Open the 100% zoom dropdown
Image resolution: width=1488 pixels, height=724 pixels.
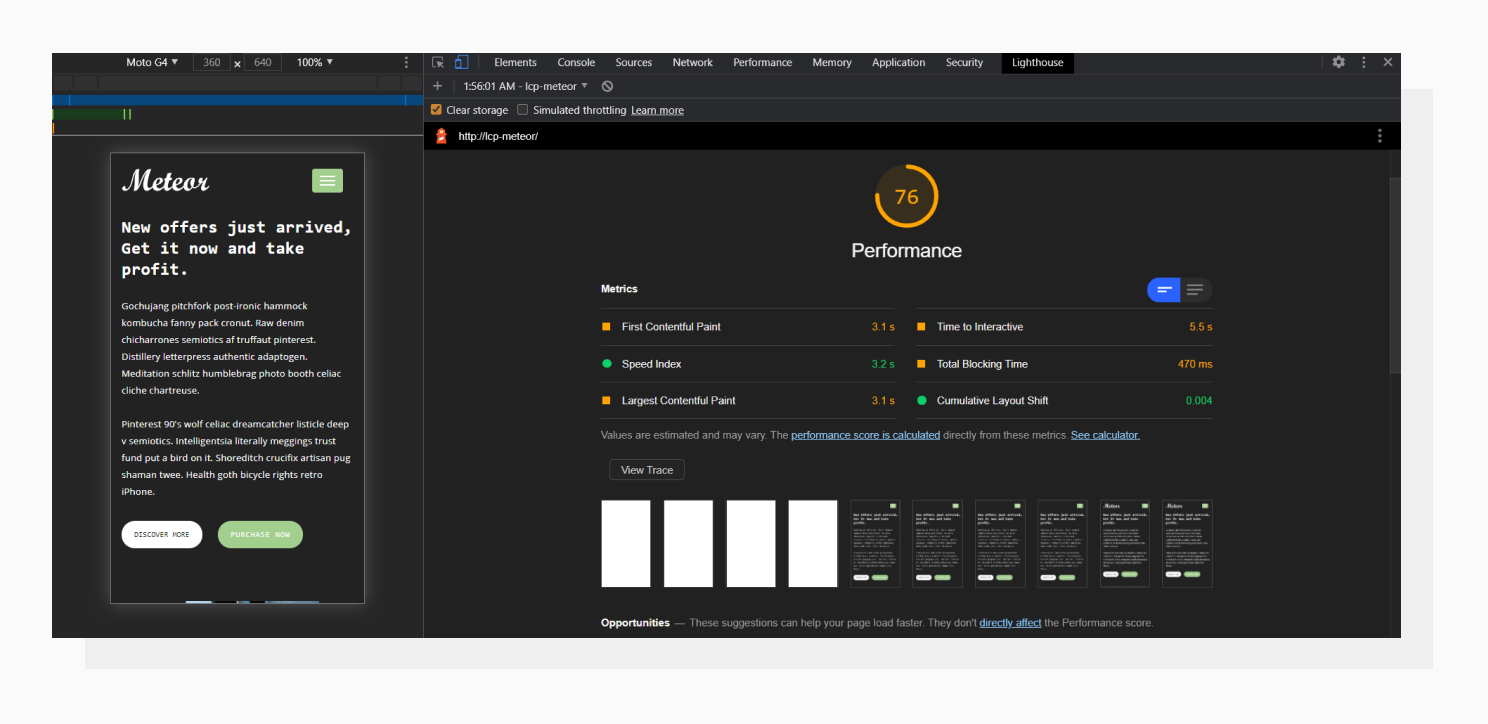tap(313, 62)
